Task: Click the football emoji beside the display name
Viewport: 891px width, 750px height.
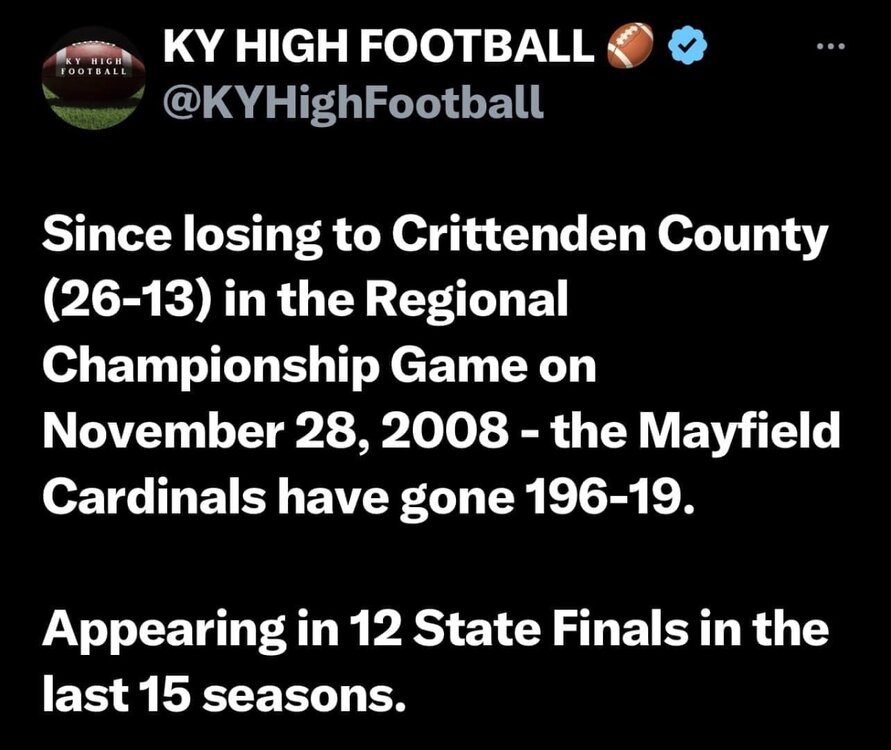Action: [x=630, y=45]
